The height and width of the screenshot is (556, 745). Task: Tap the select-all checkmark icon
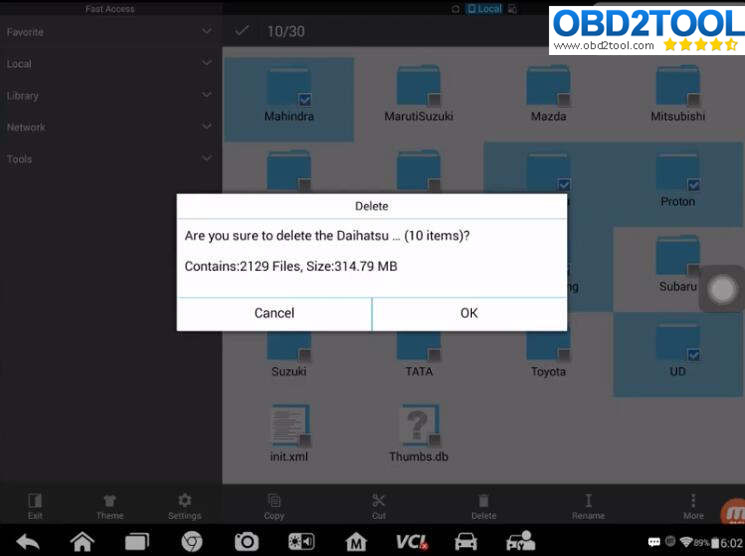[x=242, y=31]
